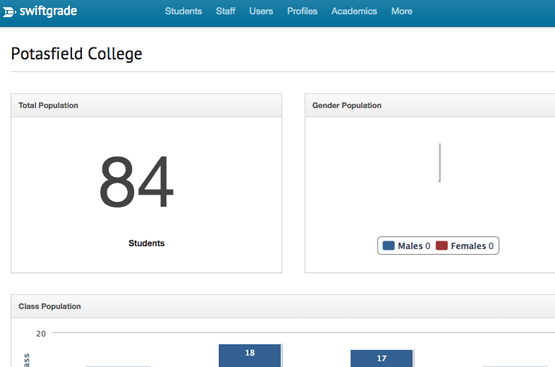Click the Potasfield College heading
Viewport: 555px width, 367px height.
click(x=76, y=54)
